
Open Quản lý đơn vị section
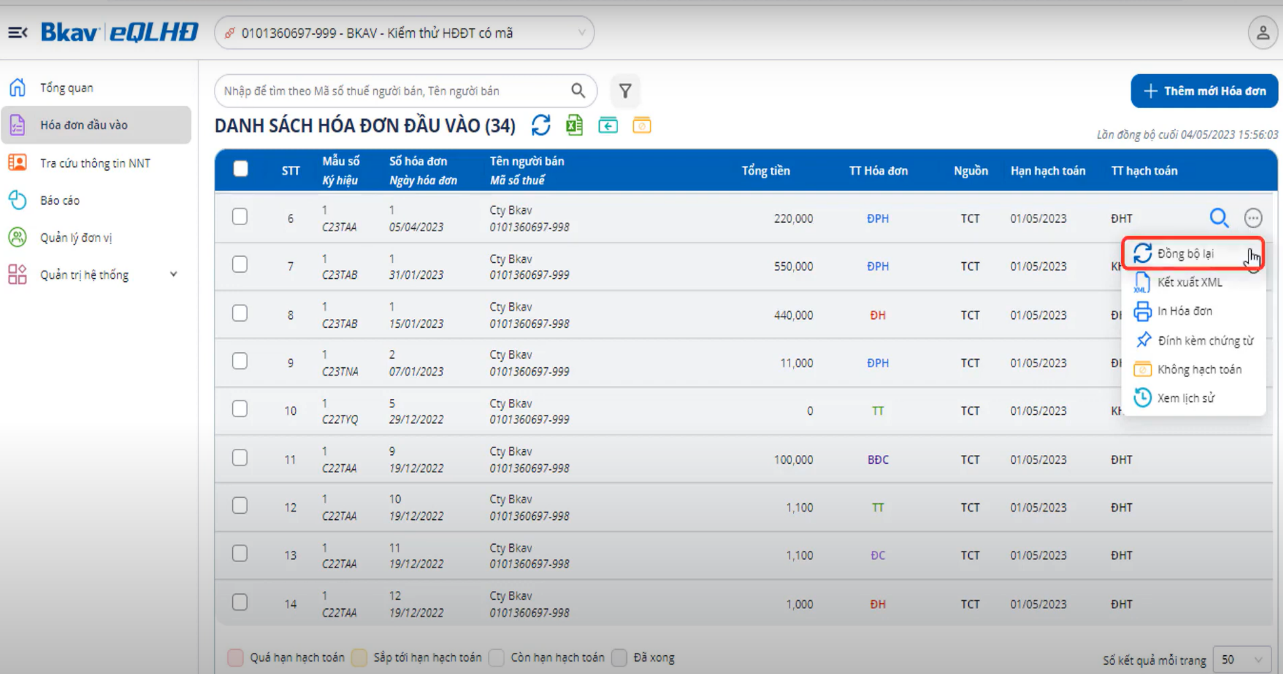[x=76, y=238]
